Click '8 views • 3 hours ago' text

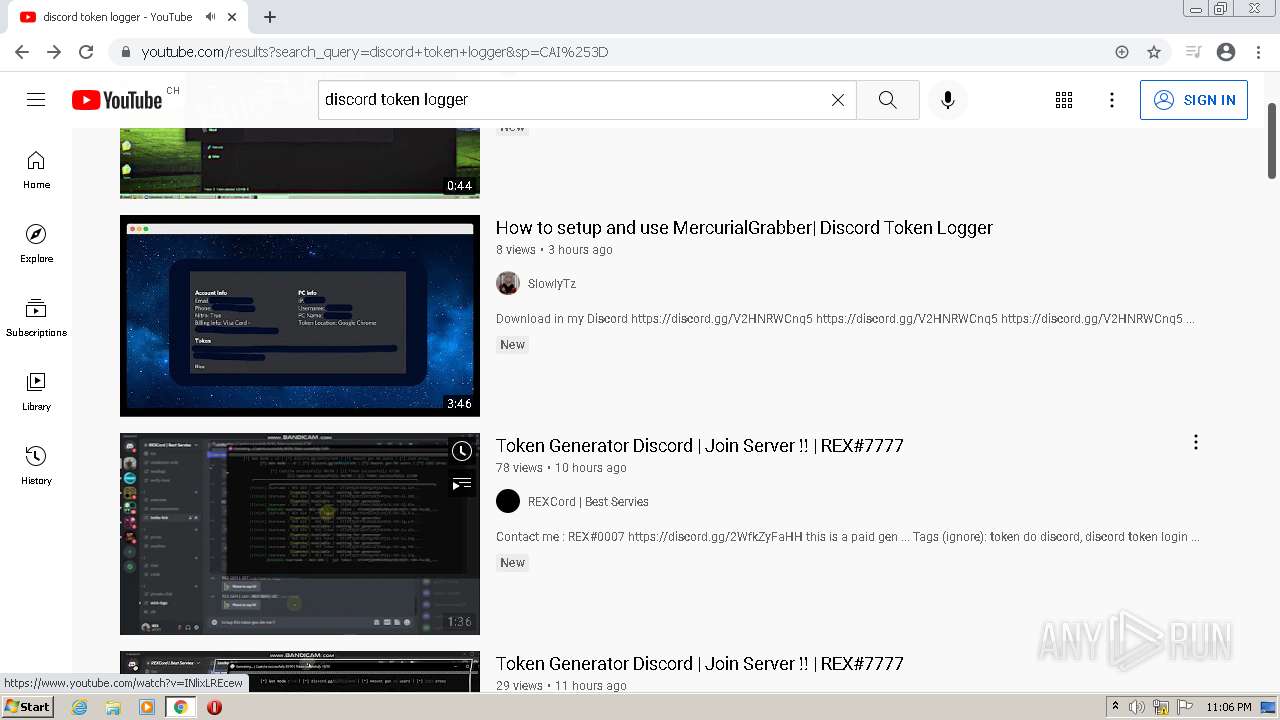(554, 250)
